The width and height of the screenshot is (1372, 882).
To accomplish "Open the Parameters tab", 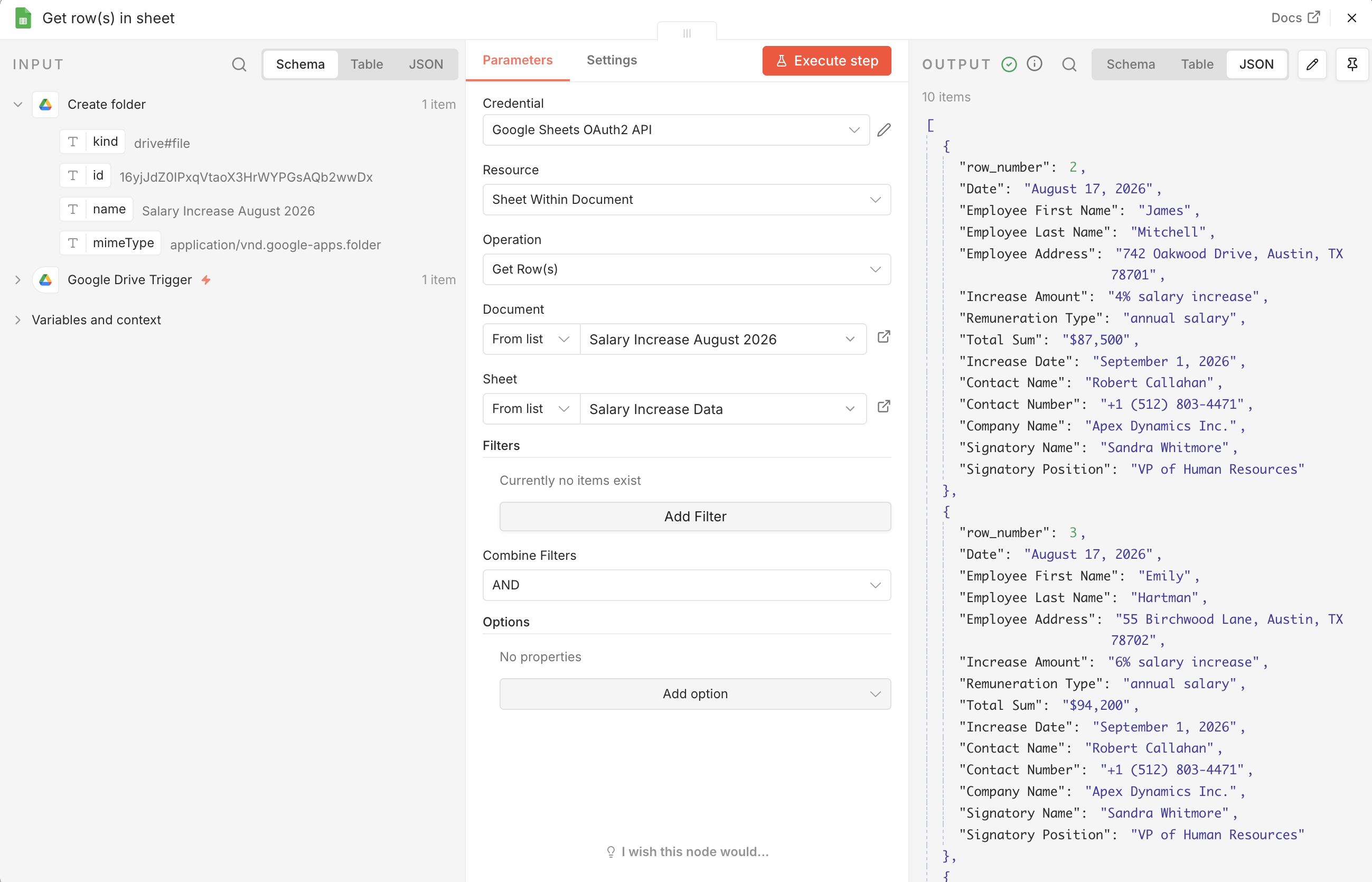I will [517, 60].
